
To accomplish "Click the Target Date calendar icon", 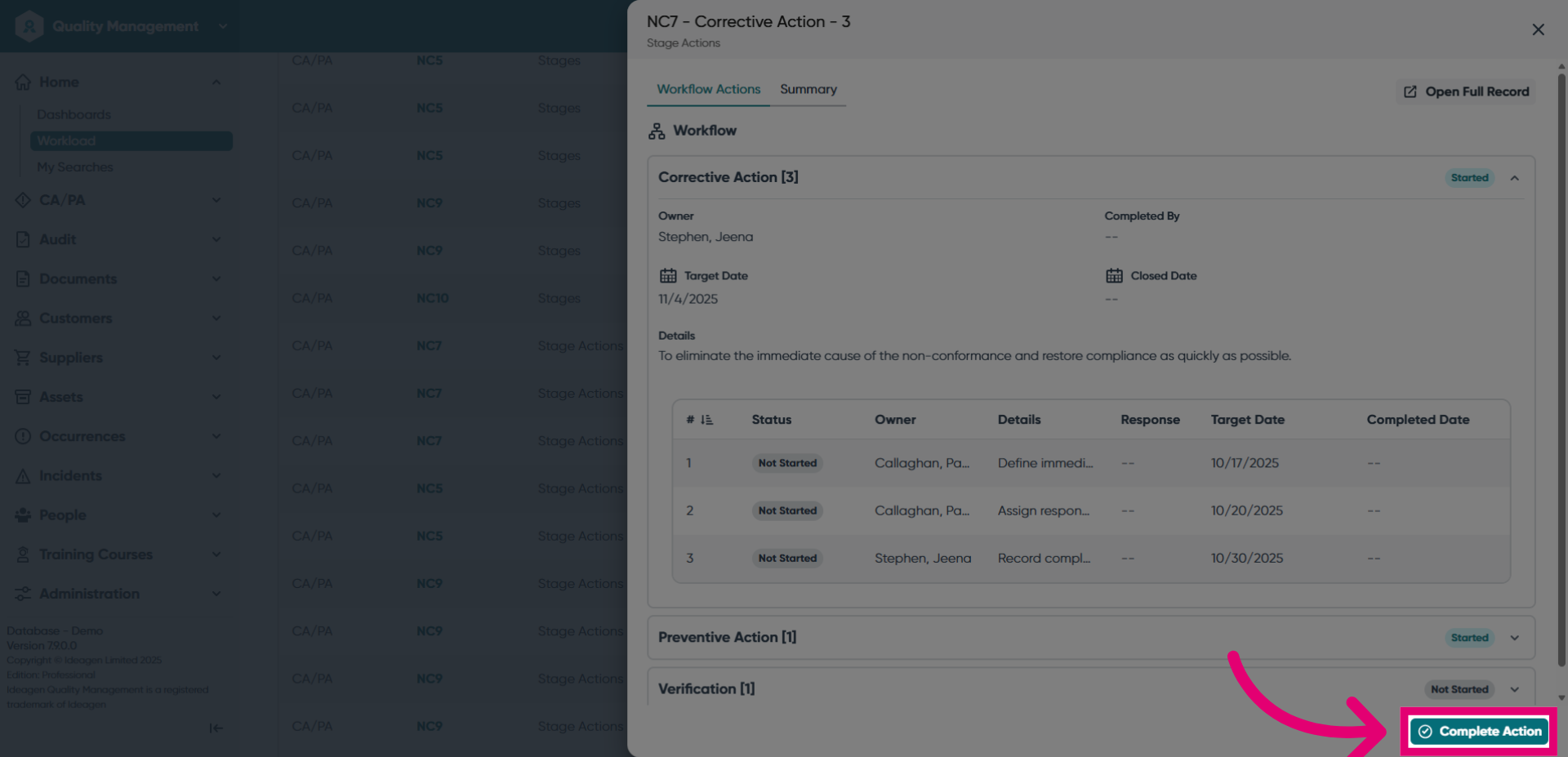I will [x=668, y=275].
